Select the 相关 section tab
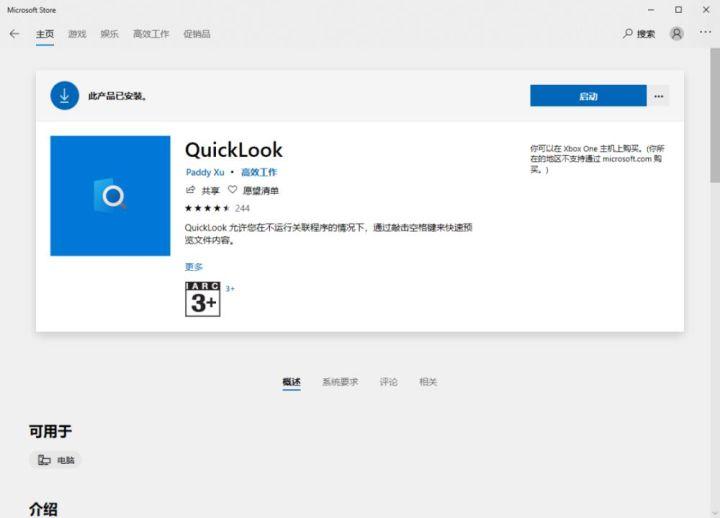 pyautogui.click(x=428, y=382)
